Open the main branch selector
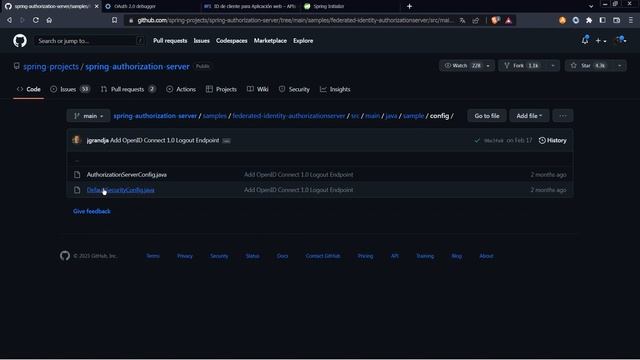The image size is (640, 360). coord(89,116)
